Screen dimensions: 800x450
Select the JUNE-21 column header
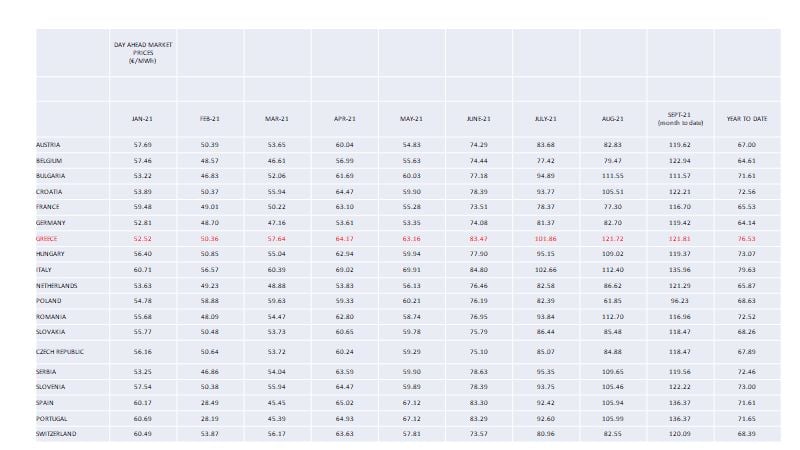click(x=479, y=119)
